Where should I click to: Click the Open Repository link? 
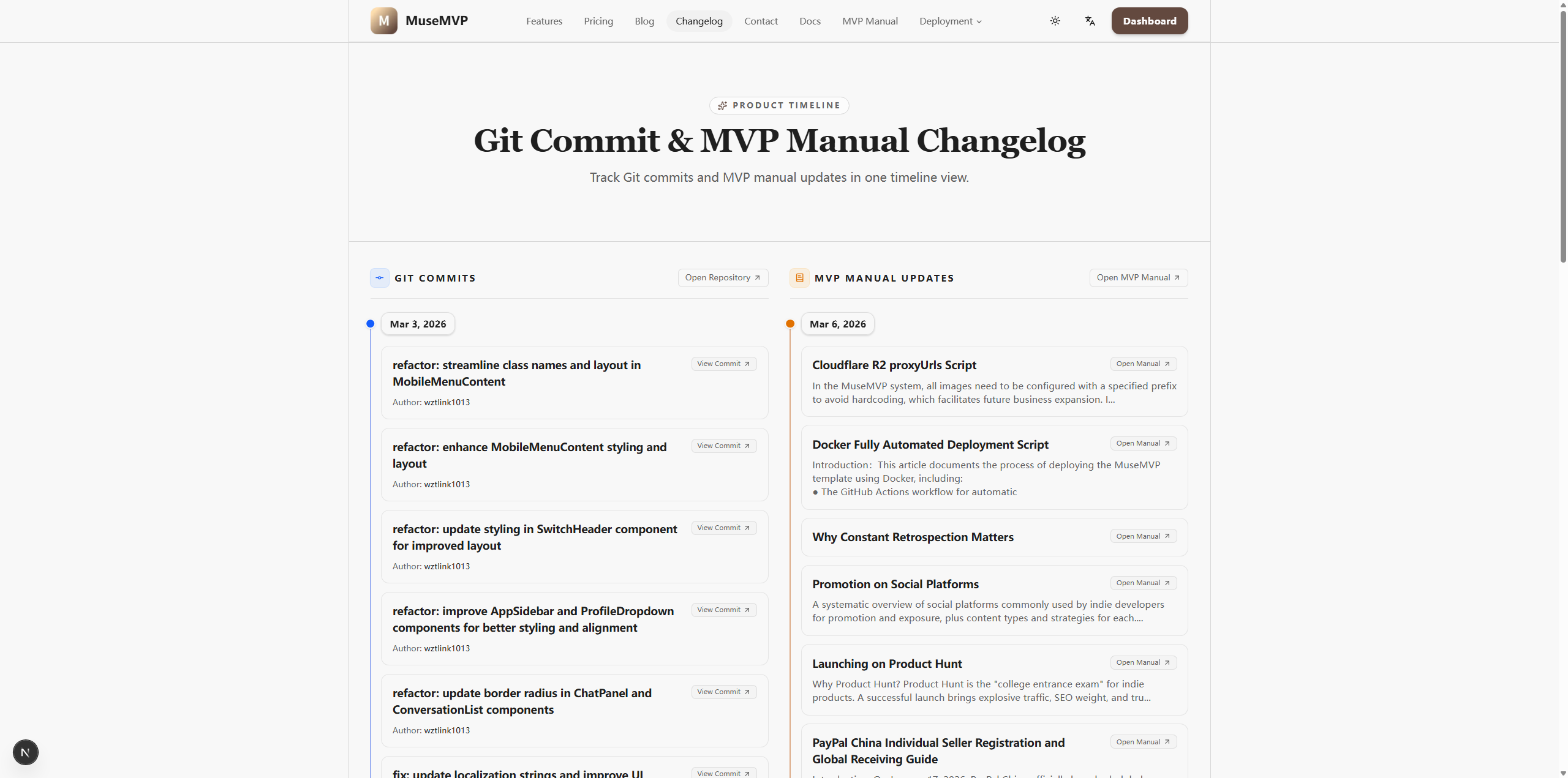point(723,278)
